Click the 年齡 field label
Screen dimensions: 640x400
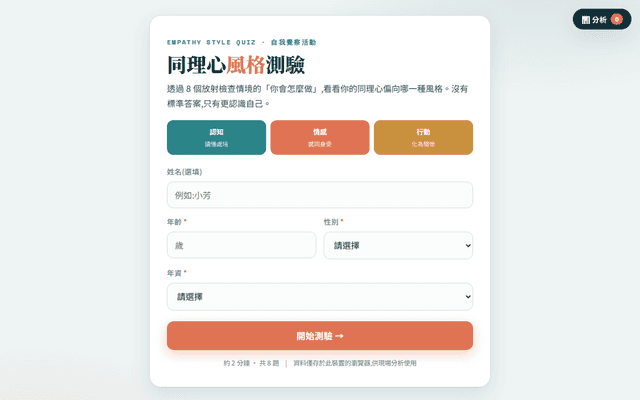coord(176,222)
